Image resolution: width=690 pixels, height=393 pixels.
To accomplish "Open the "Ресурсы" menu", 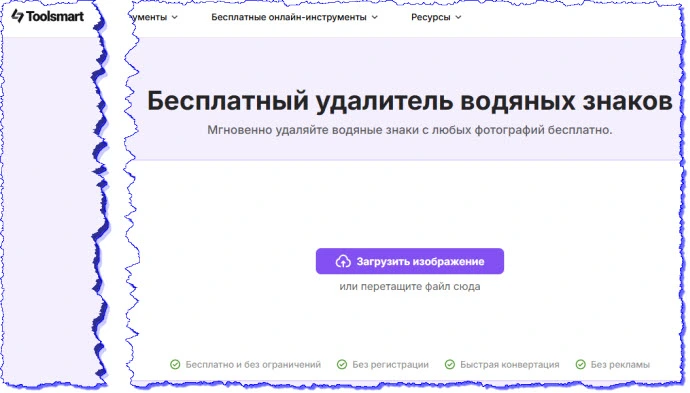I will pos(436,17).
